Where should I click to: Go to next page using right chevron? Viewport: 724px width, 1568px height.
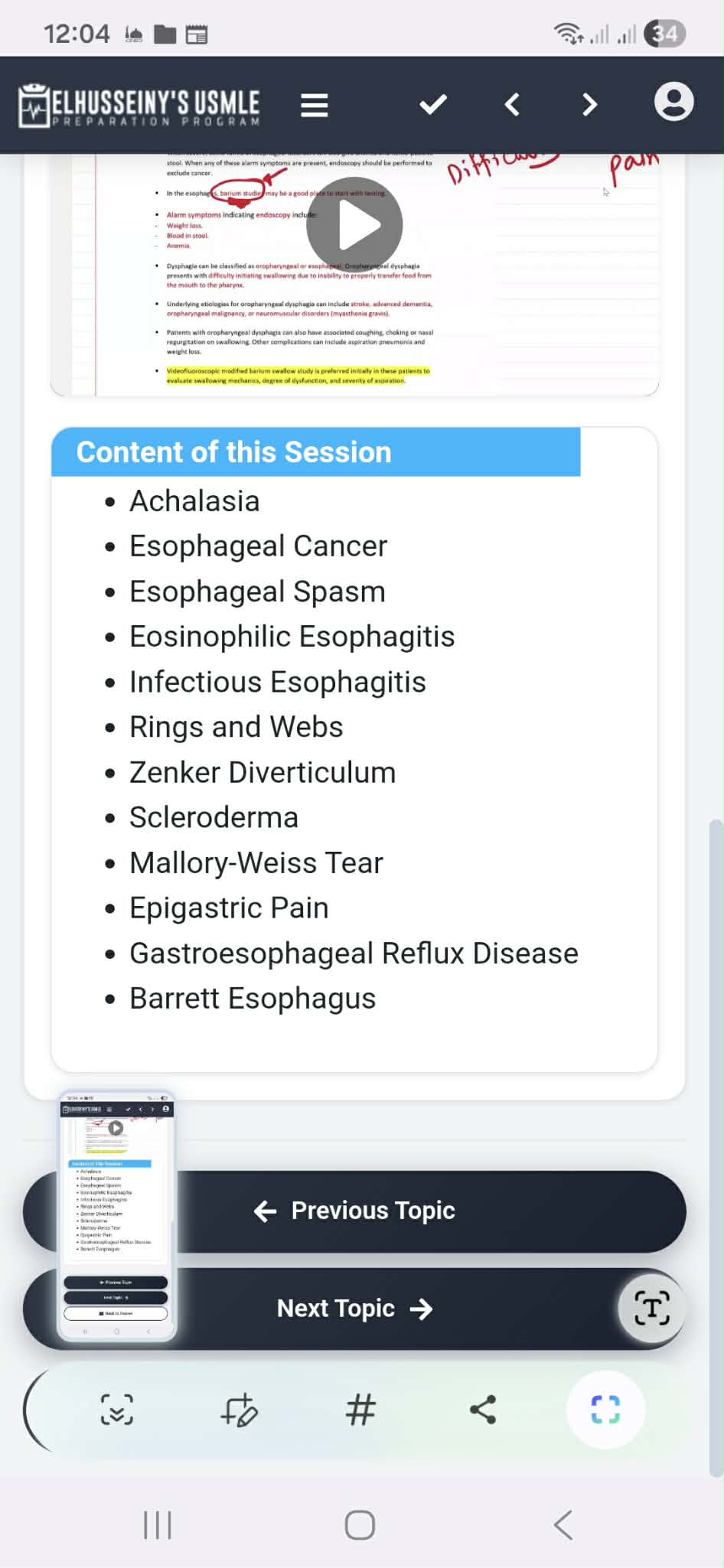589,105
